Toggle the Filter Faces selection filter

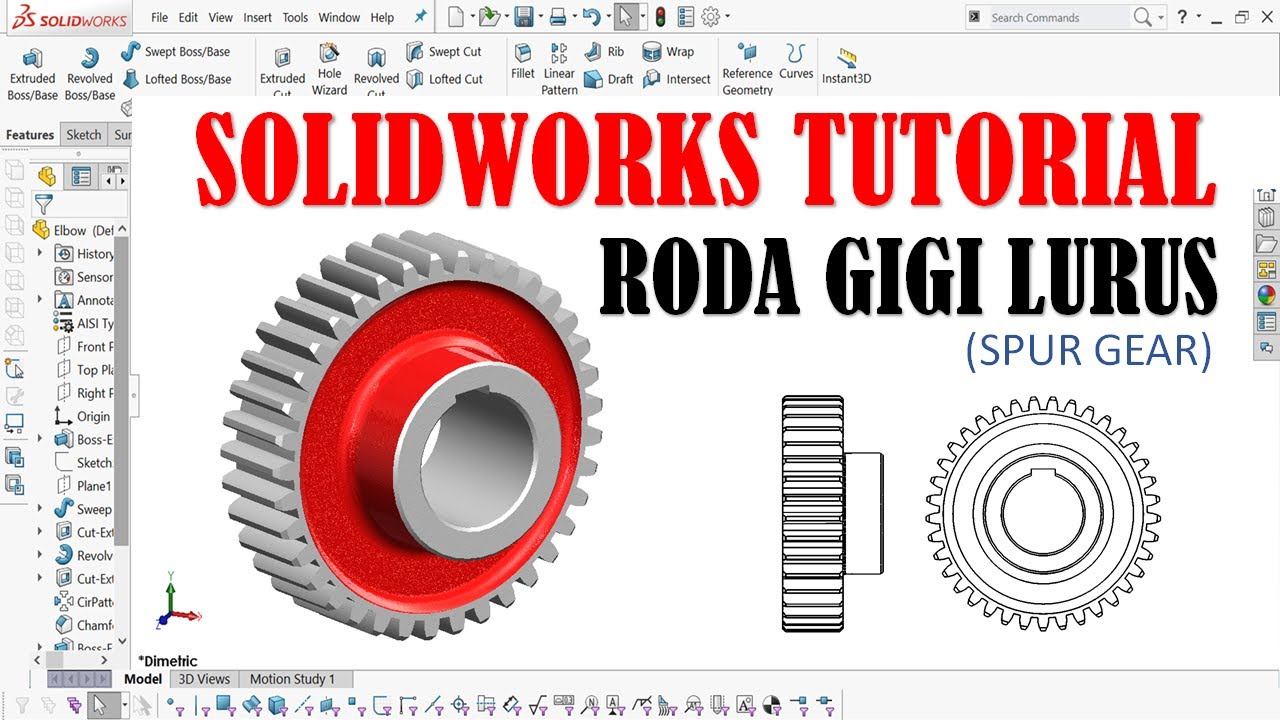click(225, 706)
